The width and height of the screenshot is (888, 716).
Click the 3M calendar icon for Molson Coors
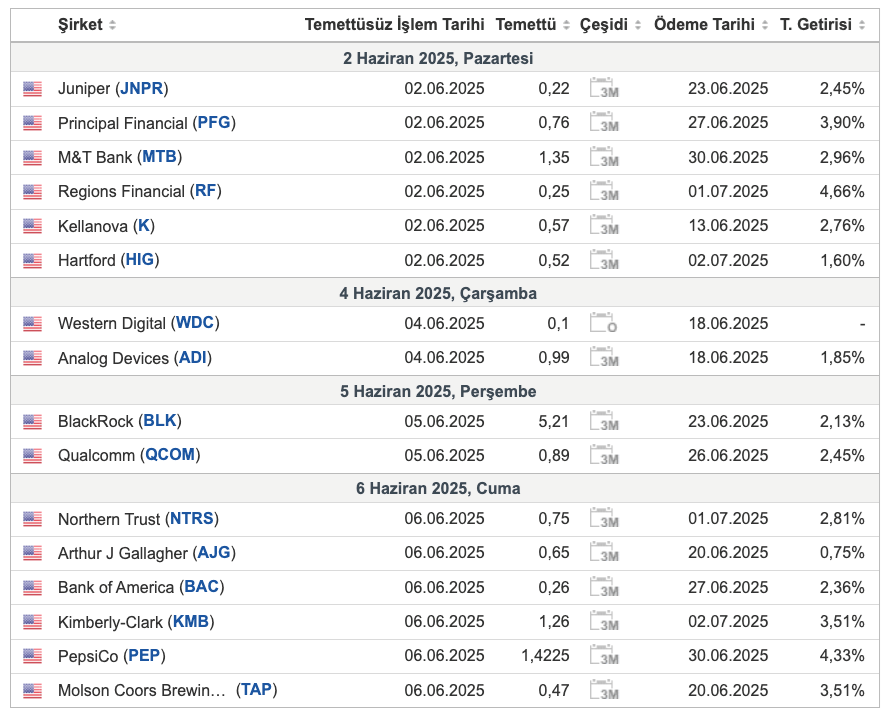click(x=604, y=690)
